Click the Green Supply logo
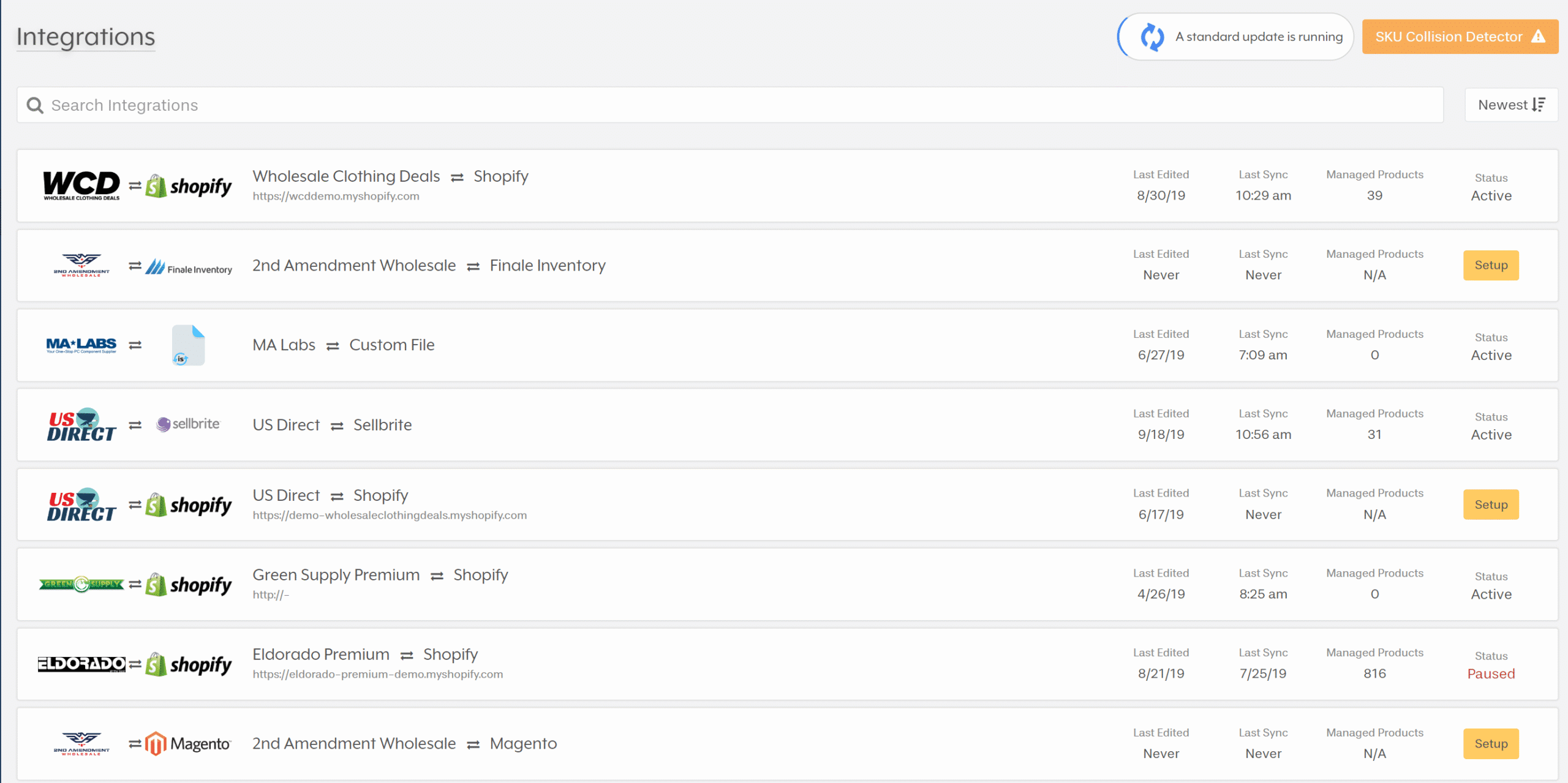1568x783 pixels. tap(81, 585)
